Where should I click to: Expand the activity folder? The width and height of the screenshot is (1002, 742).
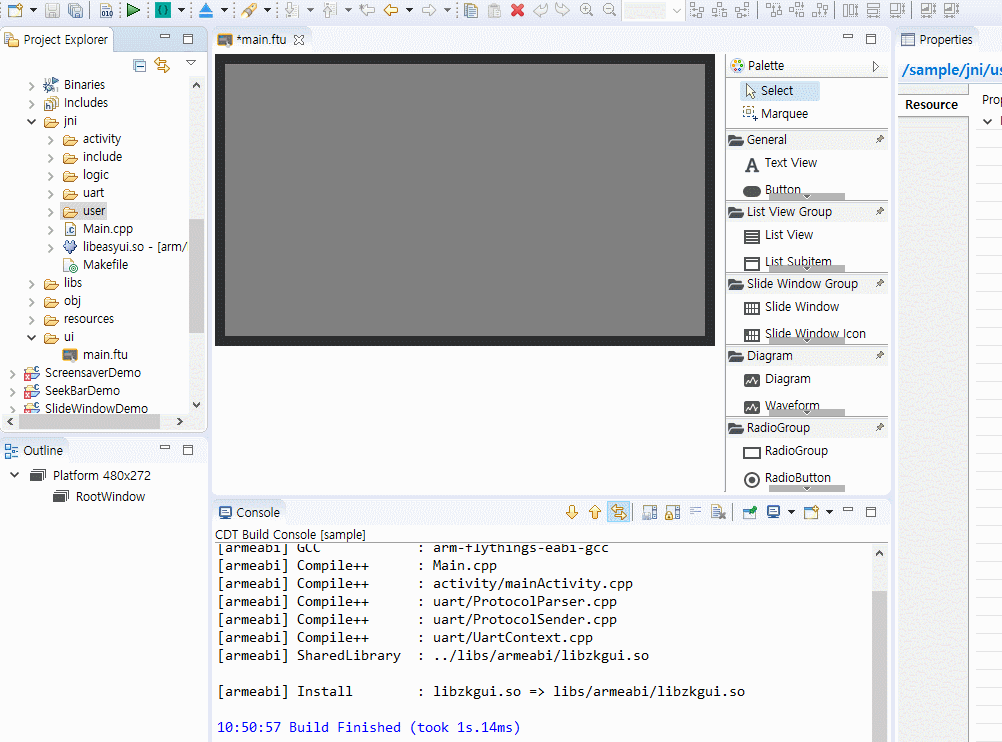click(50, 139)
